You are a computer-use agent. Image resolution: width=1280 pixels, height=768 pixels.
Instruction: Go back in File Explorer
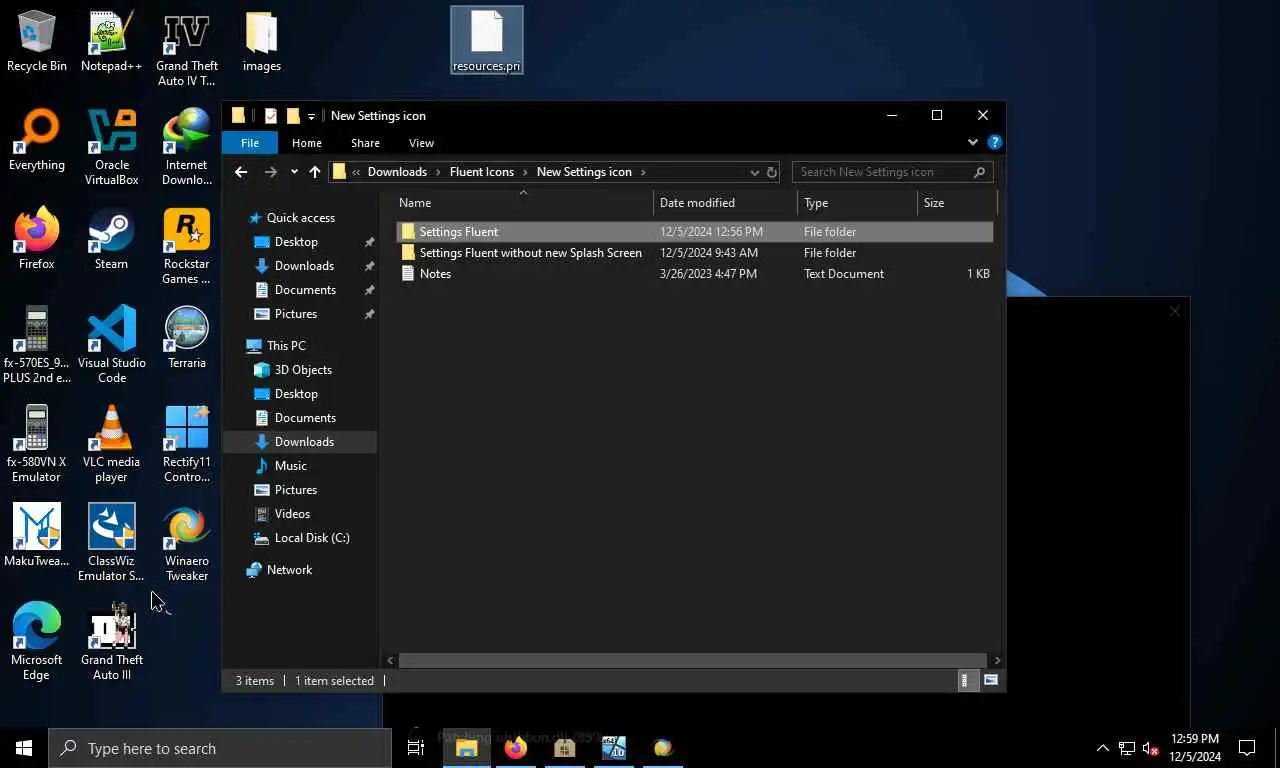[241, 172]
